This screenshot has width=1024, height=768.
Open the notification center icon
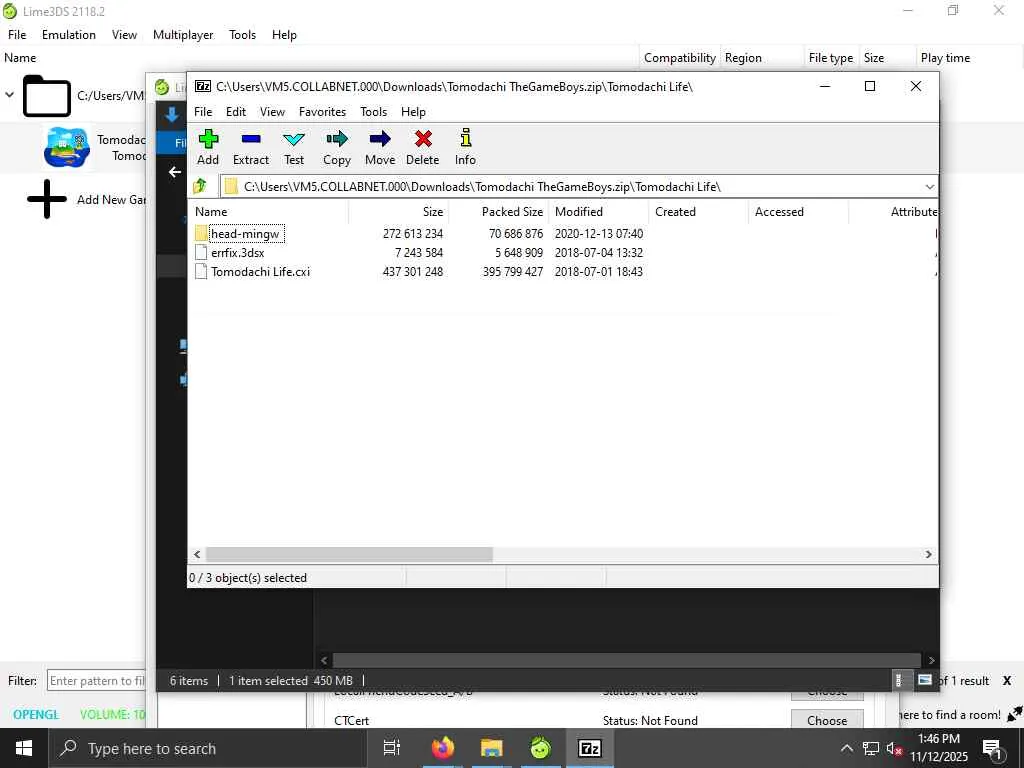point(993,749)
